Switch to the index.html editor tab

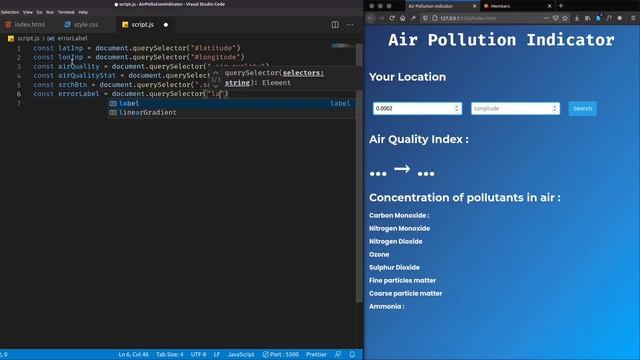click(25, 24)
